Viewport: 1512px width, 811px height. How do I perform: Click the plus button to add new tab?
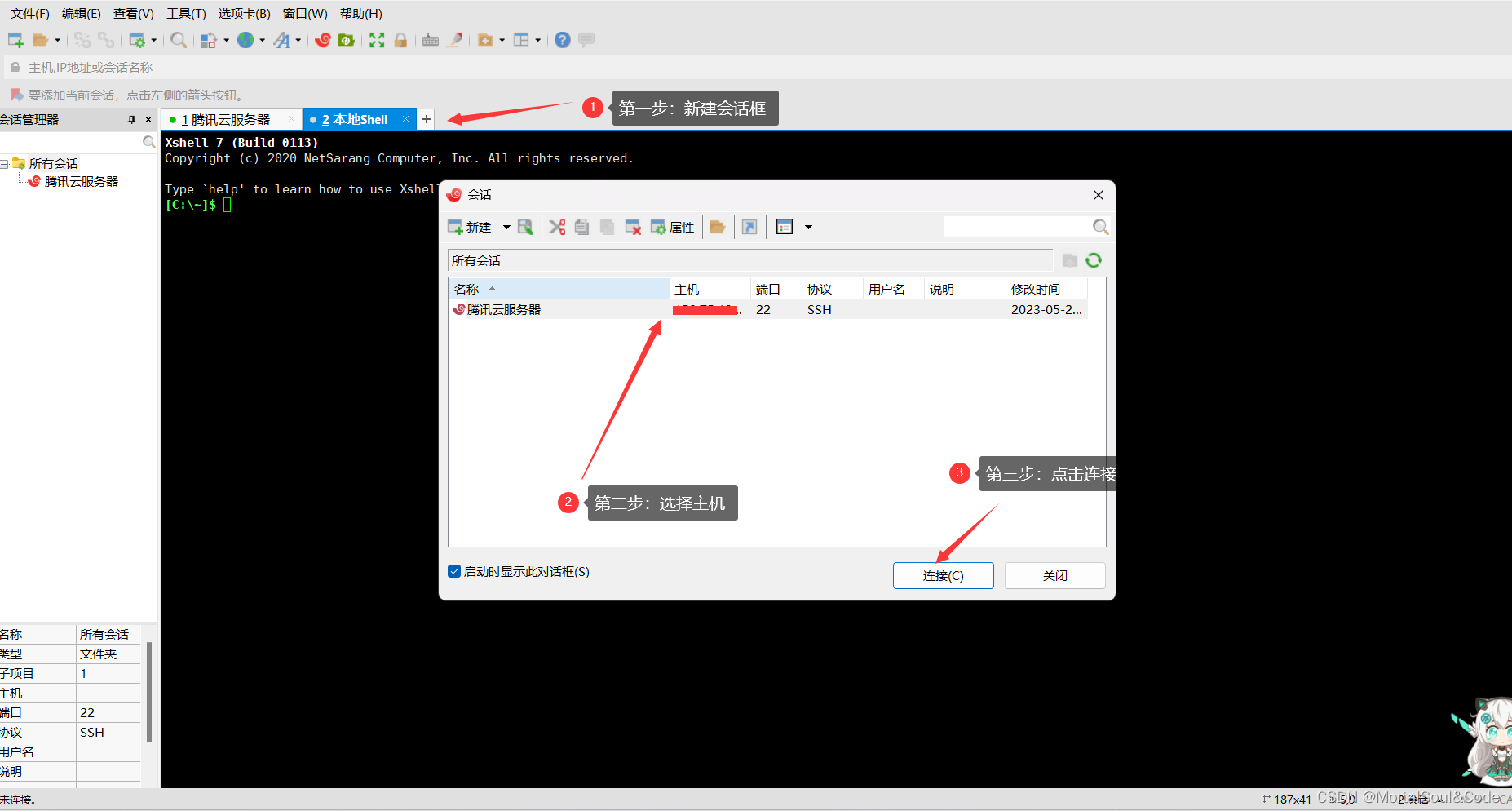tap(427, 119)
